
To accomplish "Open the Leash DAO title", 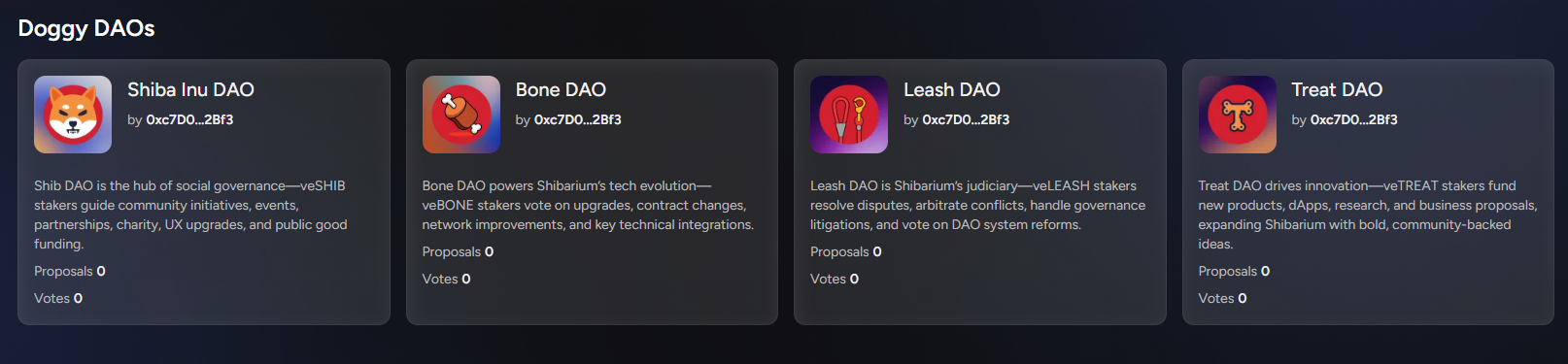I will click(952, 89).
